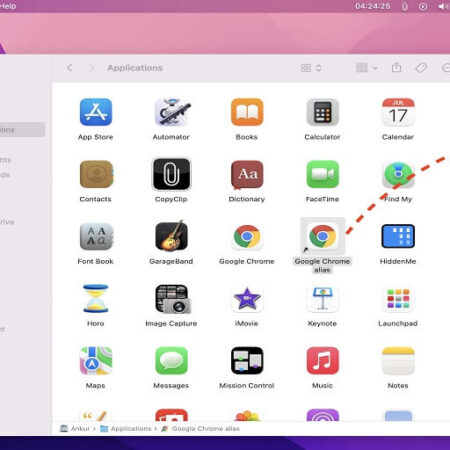Select the Dictionary app icon
Viewport: 450px width, 450px height.
pos(247,174)
